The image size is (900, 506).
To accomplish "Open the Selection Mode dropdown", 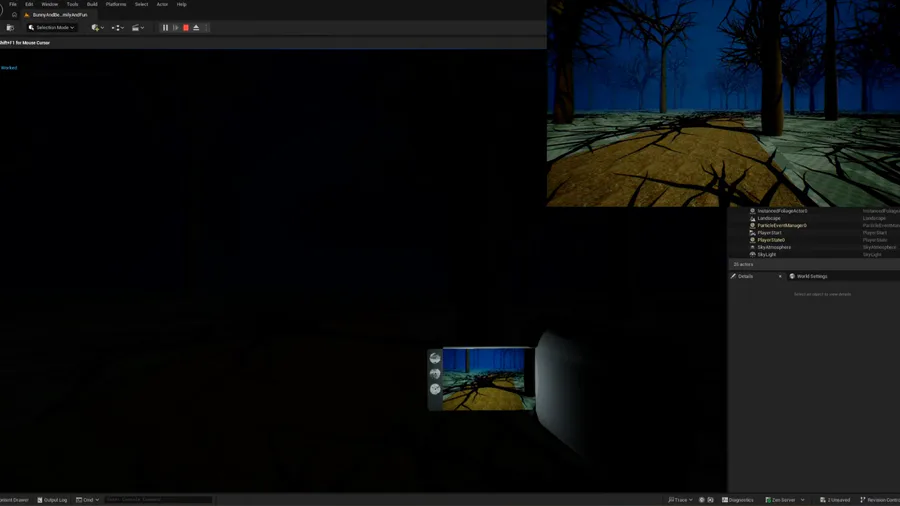I will tap(52, 28).
